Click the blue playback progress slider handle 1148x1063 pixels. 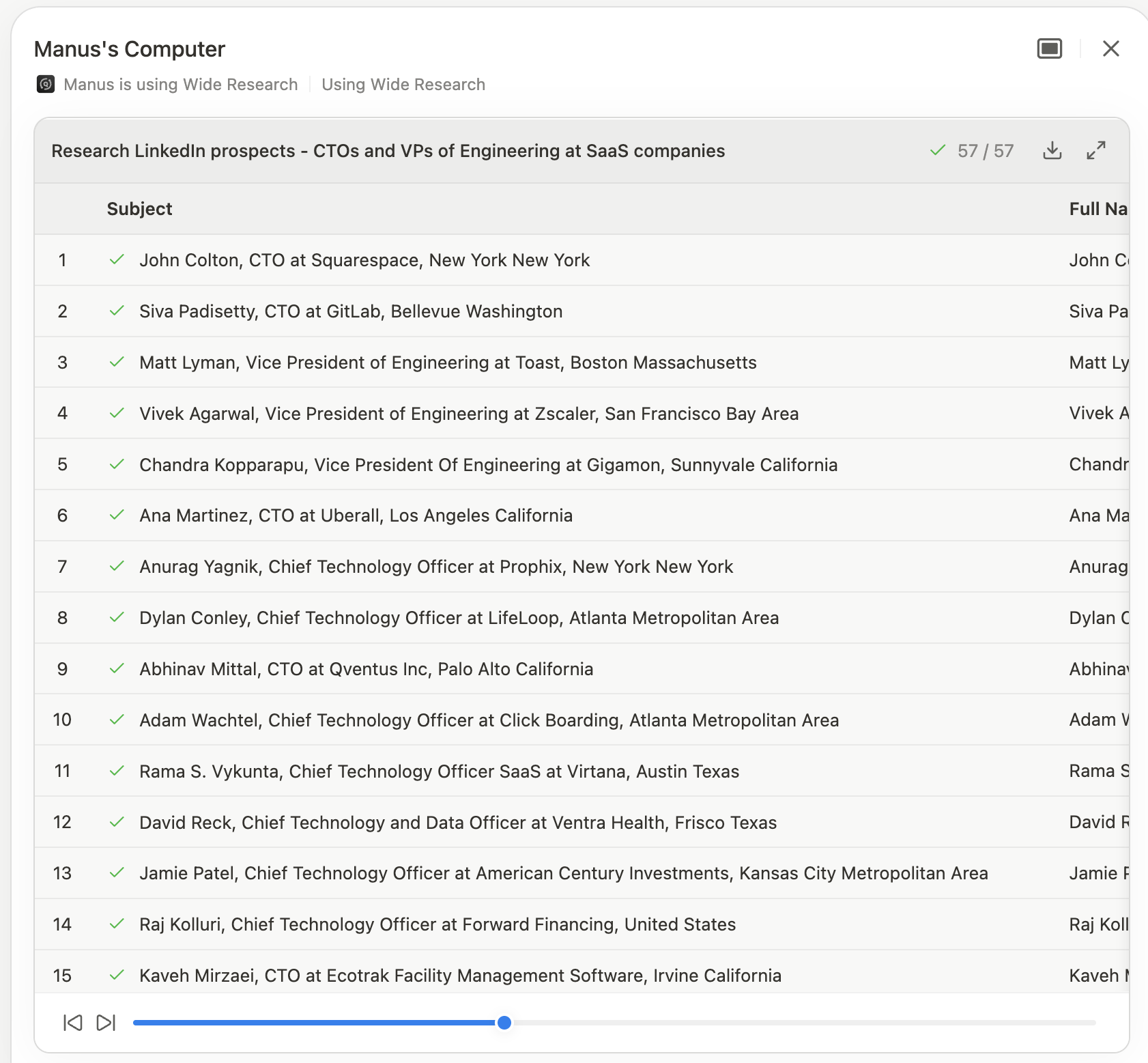tap(504, 1023)
